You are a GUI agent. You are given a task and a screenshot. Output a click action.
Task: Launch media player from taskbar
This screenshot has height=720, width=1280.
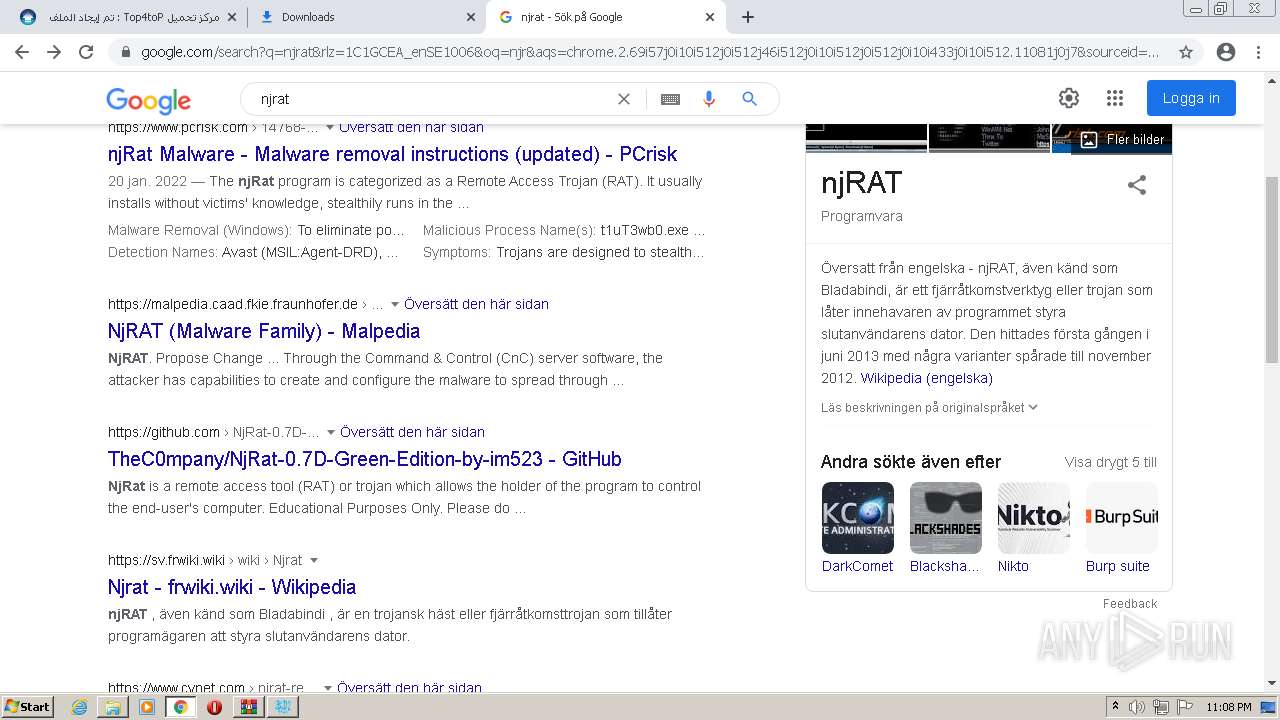point(147,707)
